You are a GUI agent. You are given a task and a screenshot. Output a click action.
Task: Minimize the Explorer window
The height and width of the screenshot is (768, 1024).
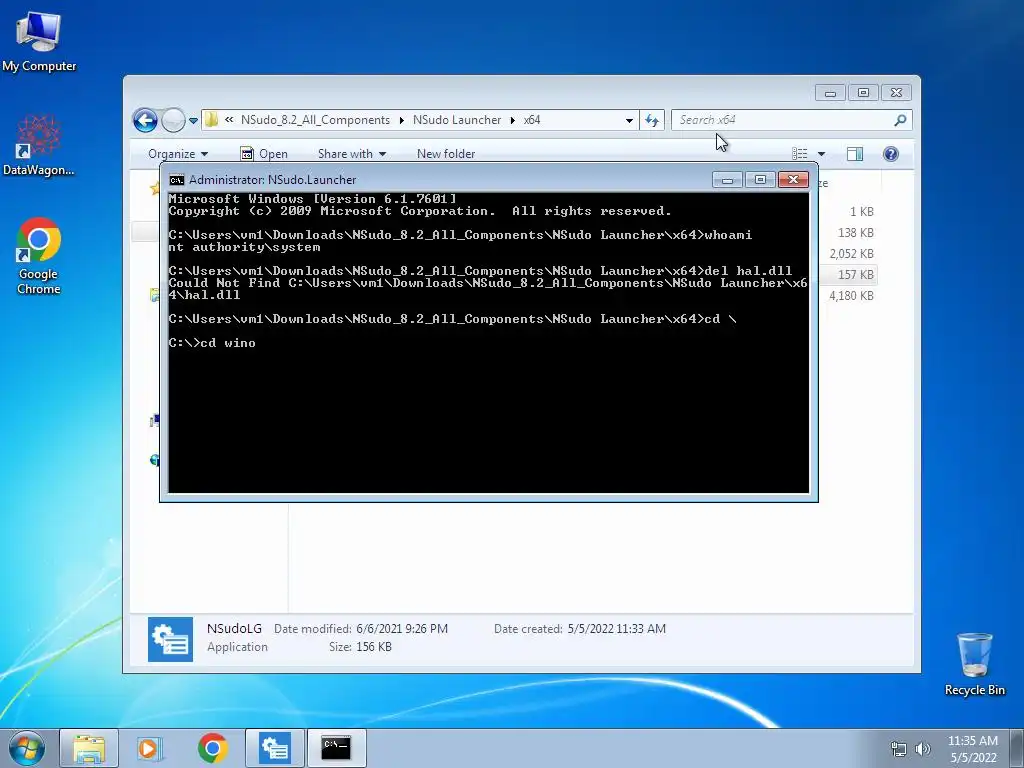click(x=830, y=93)
